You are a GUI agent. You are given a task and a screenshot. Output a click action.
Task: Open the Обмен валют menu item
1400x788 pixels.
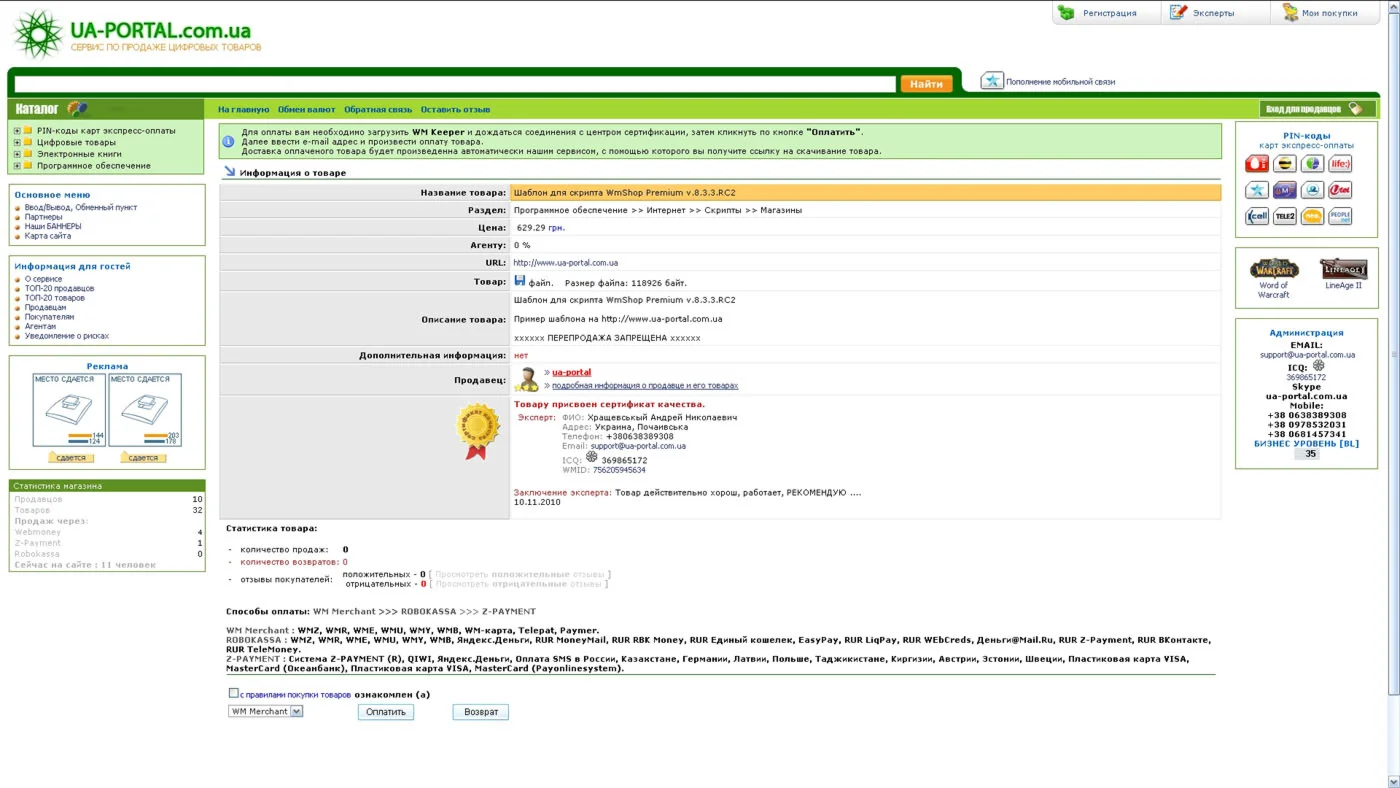pos(306,110)
